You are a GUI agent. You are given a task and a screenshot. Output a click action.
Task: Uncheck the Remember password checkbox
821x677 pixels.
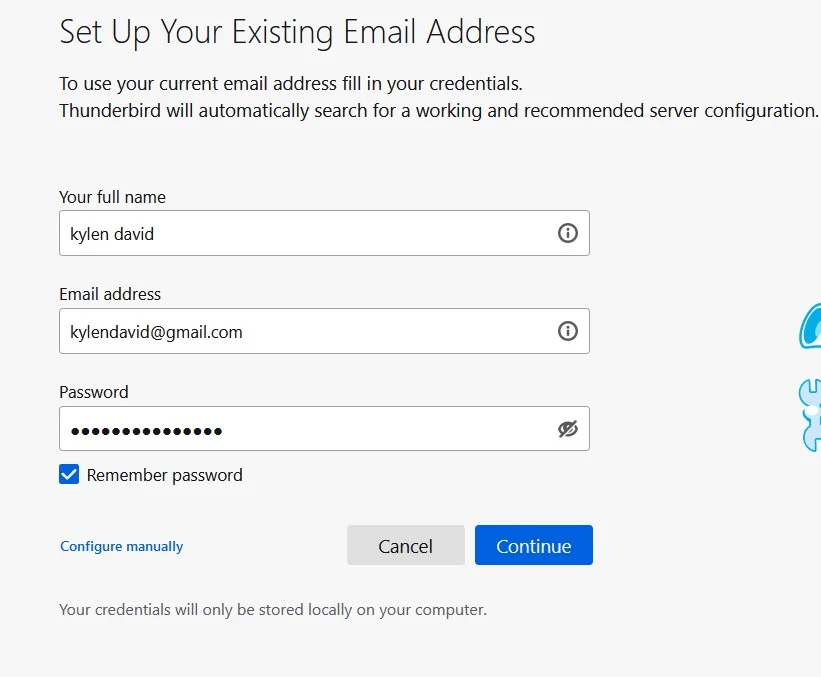tap(68, 474)
